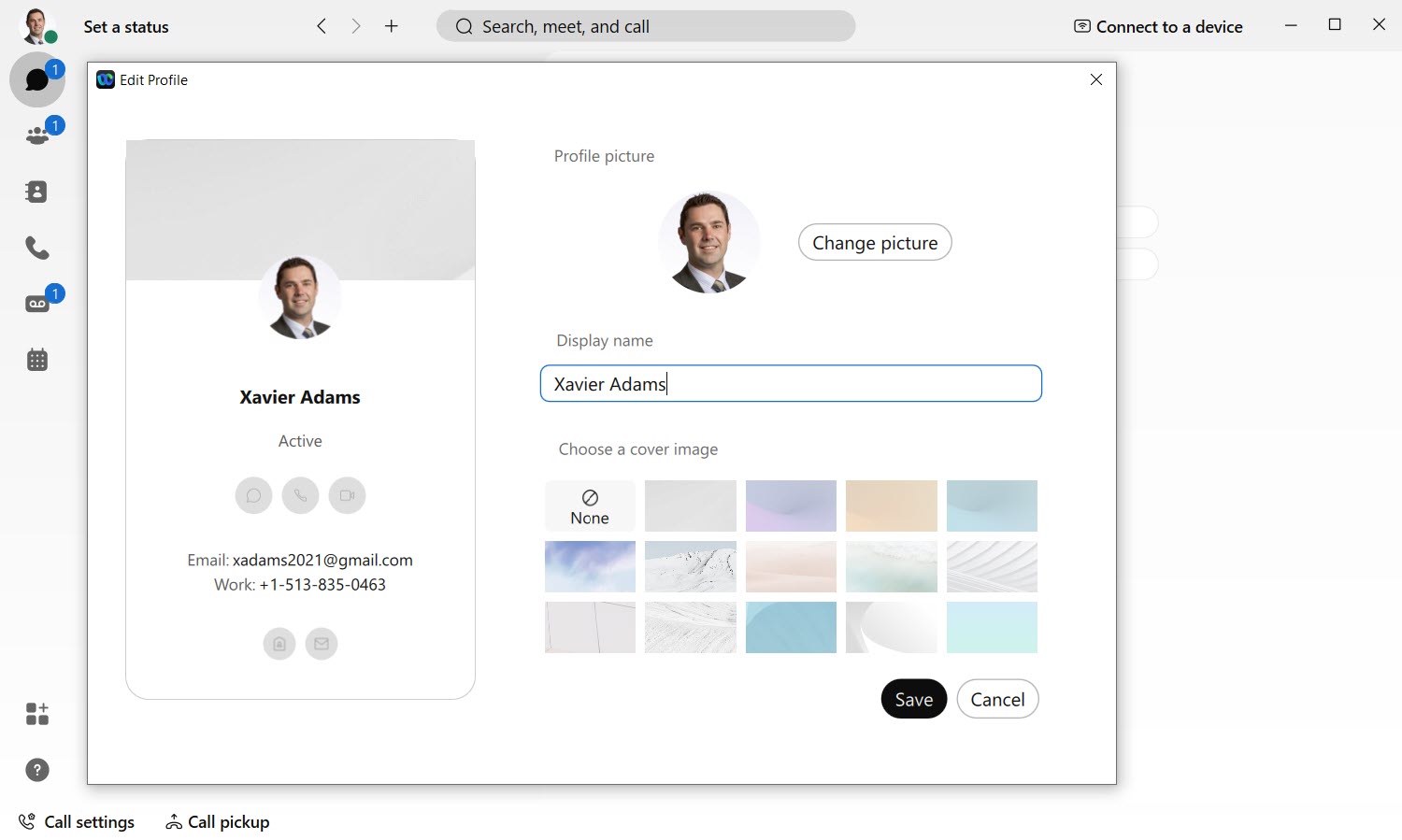
Task: Click the email envelope icon on profile card
Action: [322, 644]
